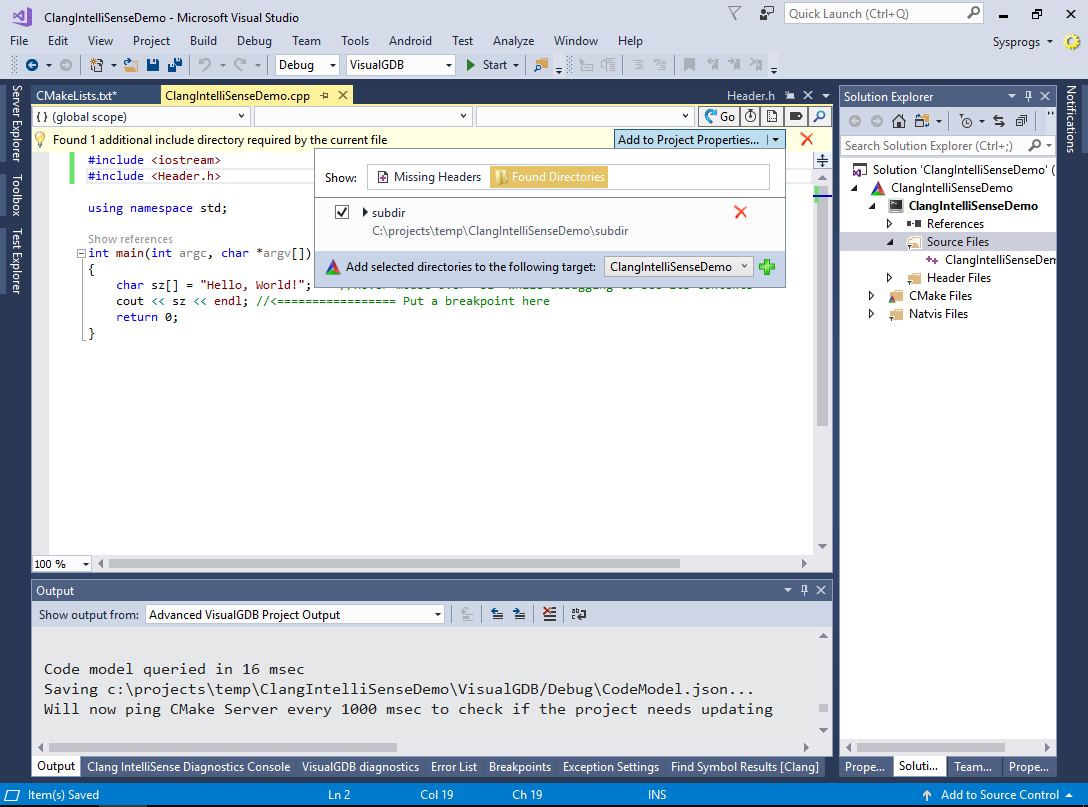Screen dimensions: 1088x807
Task: Click the green plus to add selected directories
Action: (x=767, y=267)
